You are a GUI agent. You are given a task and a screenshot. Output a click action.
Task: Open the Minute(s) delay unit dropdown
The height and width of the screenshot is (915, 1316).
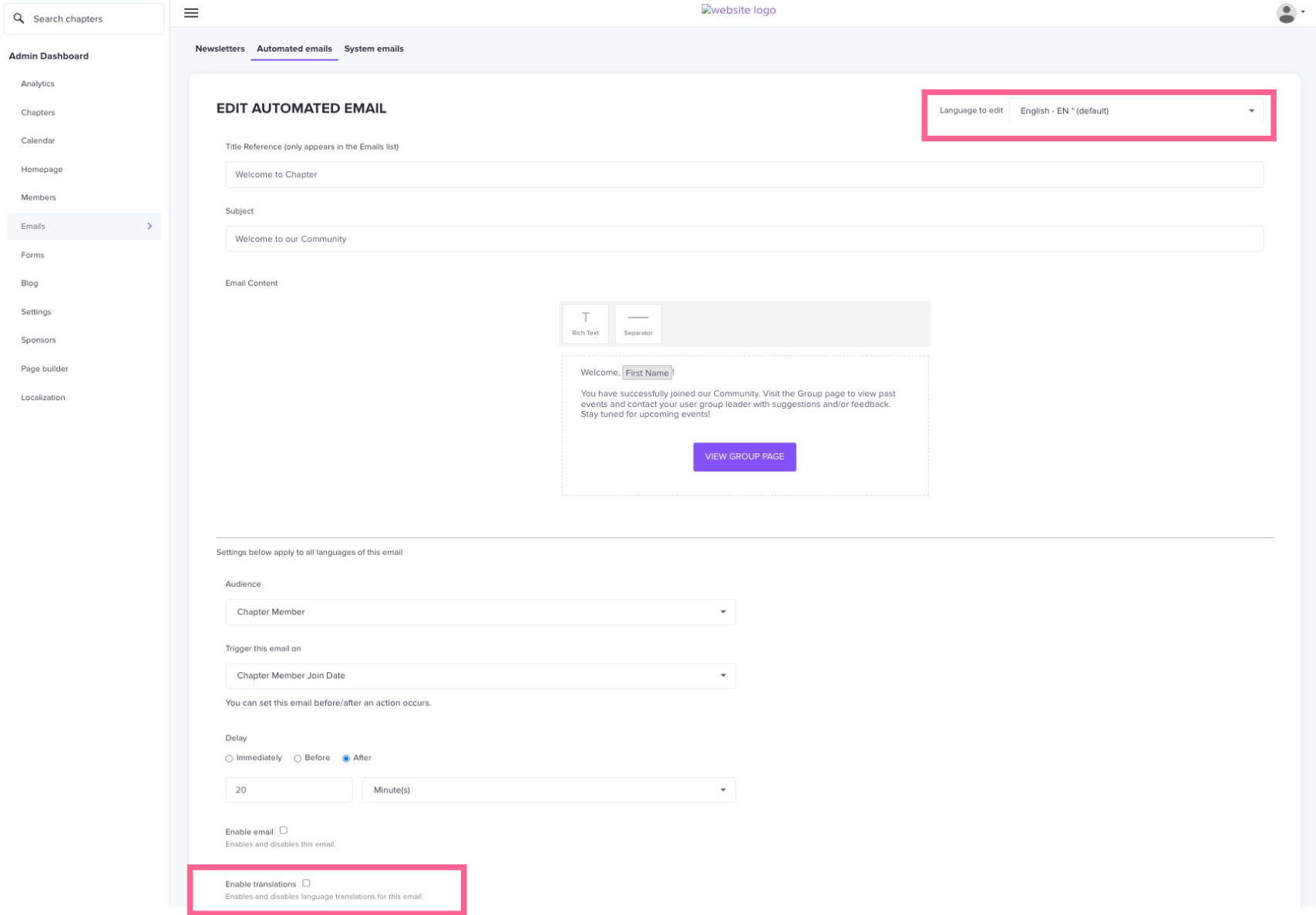[x=548, y=790]
